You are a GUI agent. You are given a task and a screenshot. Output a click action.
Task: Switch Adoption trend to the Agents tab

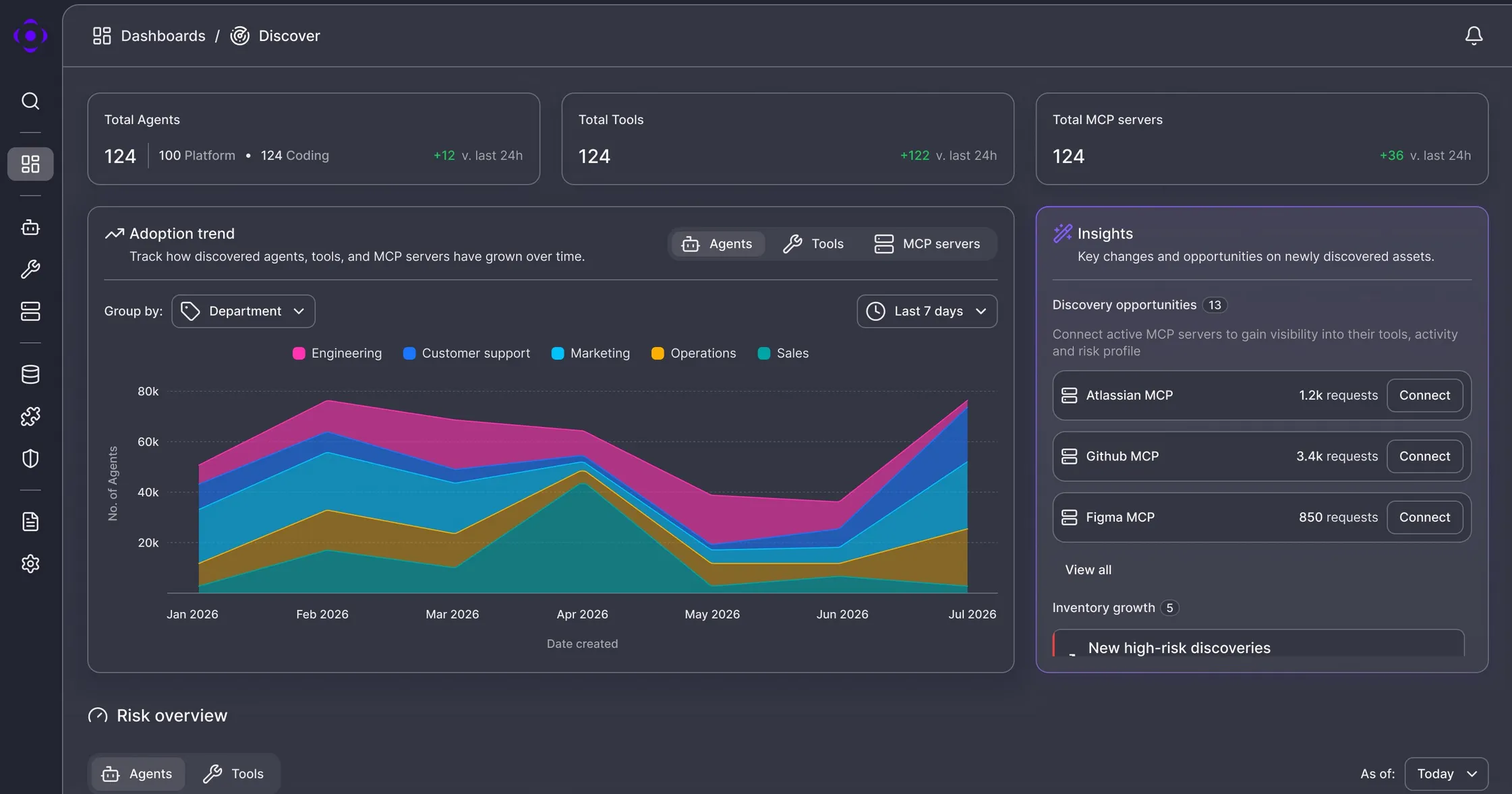click(718, 244)
